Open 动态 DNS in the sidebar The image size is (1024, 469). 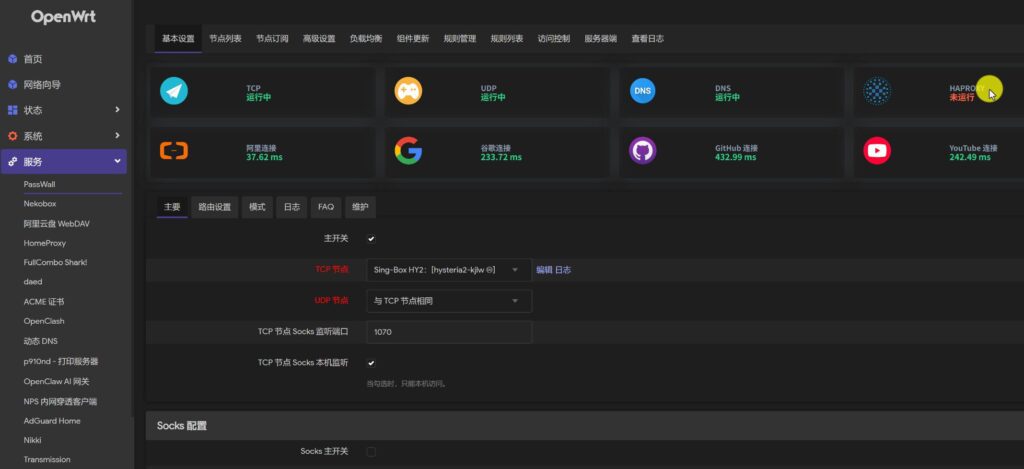click(x=41, y=341)
